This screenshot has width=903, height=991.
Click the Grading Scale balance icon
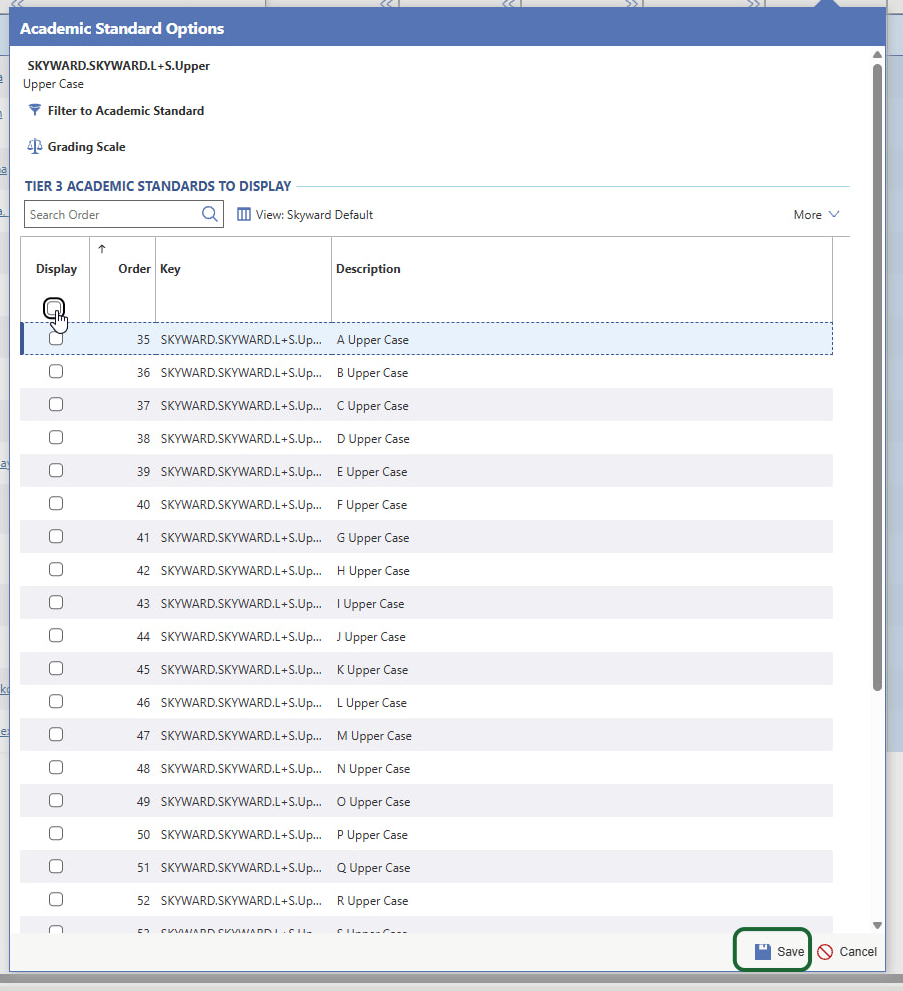tap(34, 147)
